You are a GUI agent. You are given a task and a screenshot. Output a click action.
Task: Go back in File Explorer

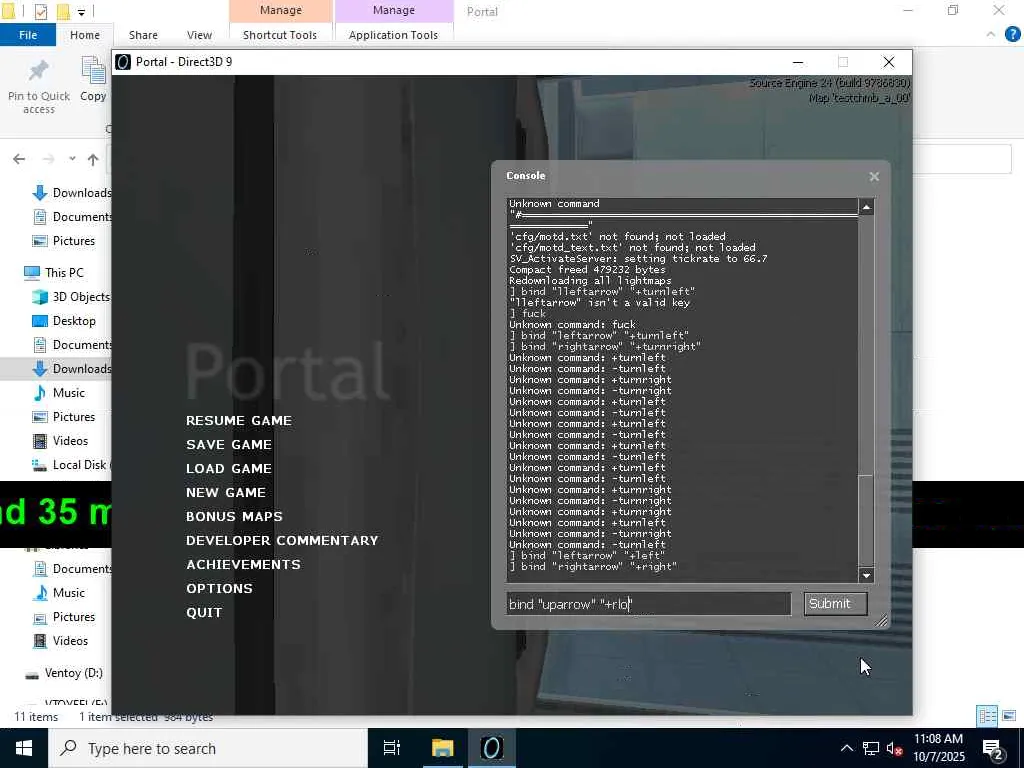tap(19, 159)
